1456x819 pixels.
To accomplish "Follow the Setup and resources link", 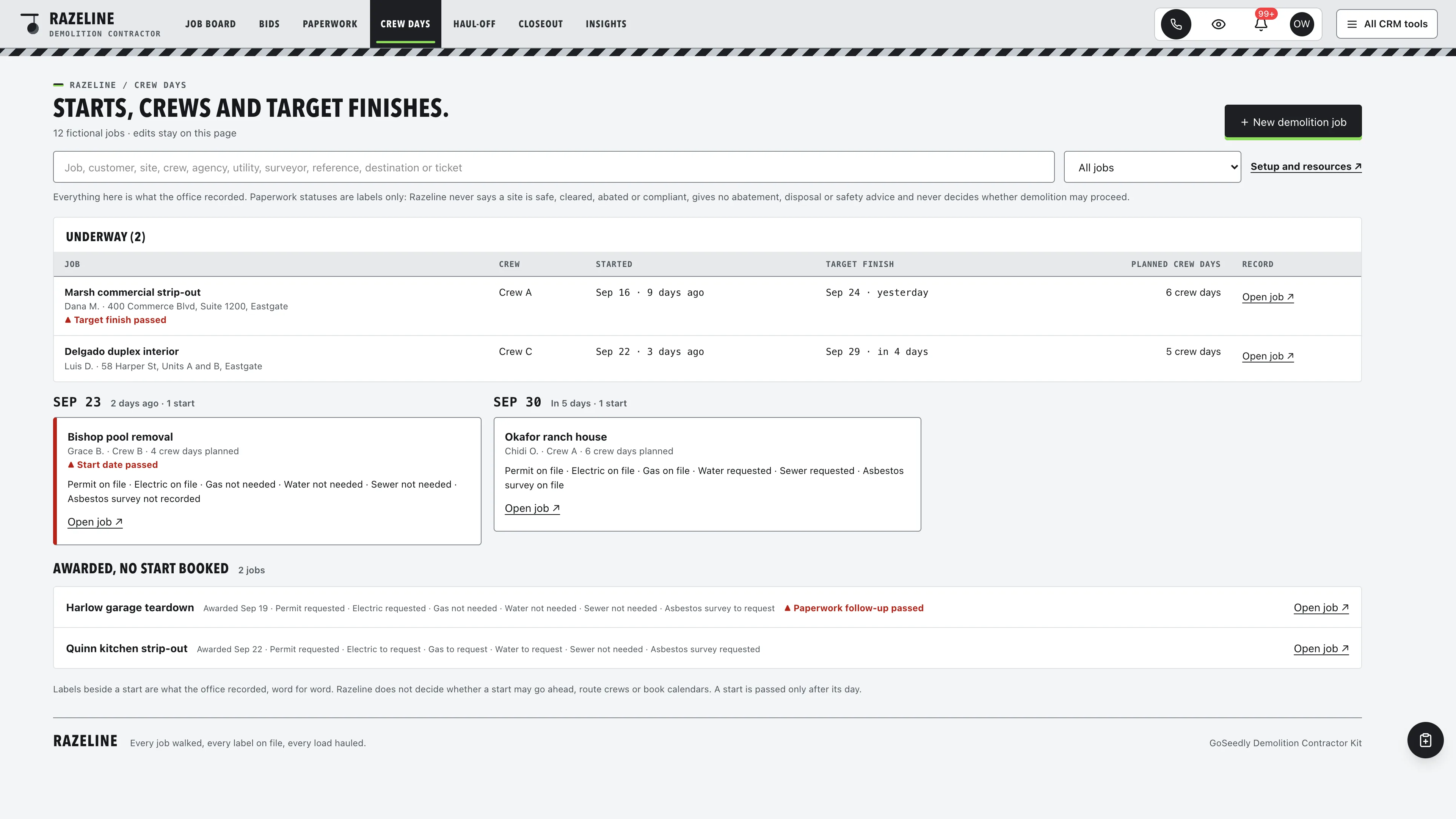I will pos(1305,166).
